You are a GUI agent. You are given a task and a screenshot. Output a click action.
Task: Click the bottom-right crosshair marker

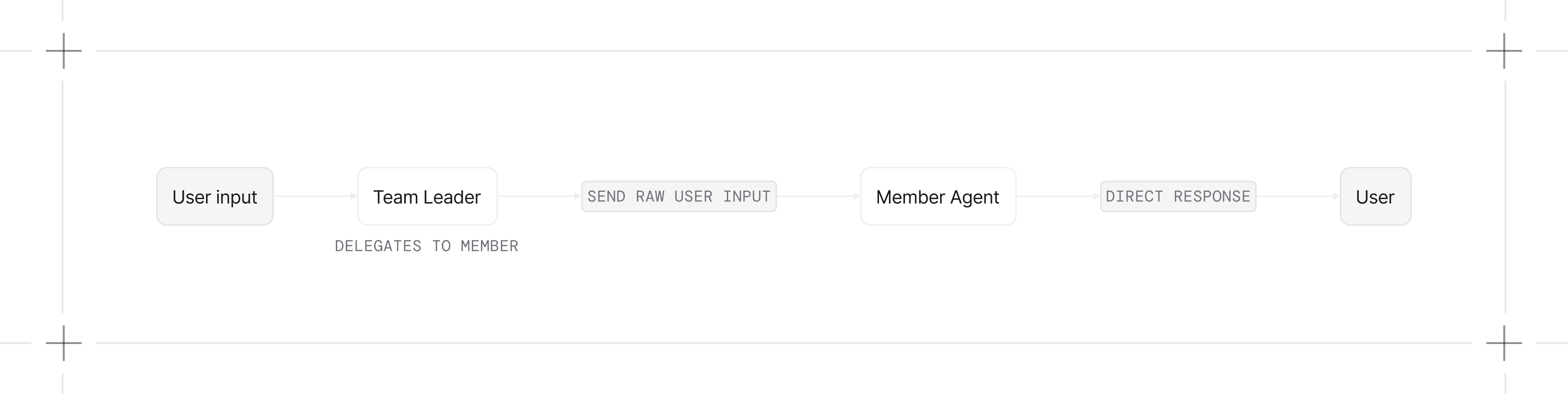pyautogui.click(x=1504, y=343)
